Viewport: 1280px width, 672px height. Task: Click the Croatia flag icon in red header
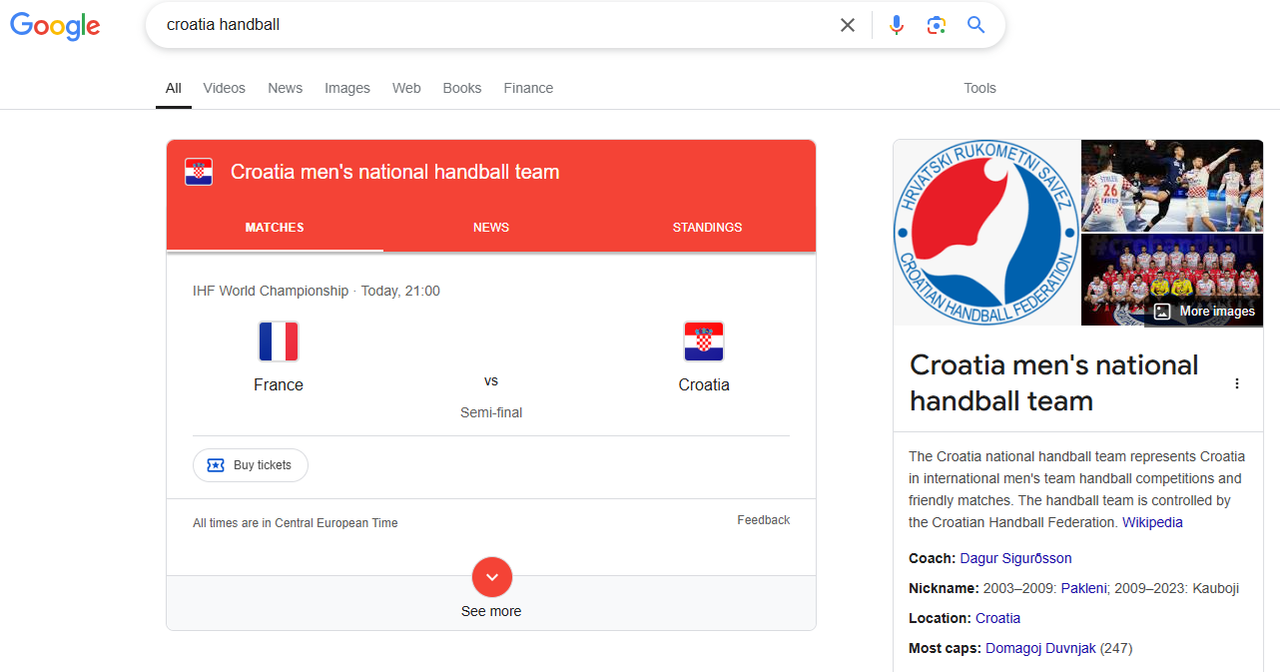[x=199, y=172]
